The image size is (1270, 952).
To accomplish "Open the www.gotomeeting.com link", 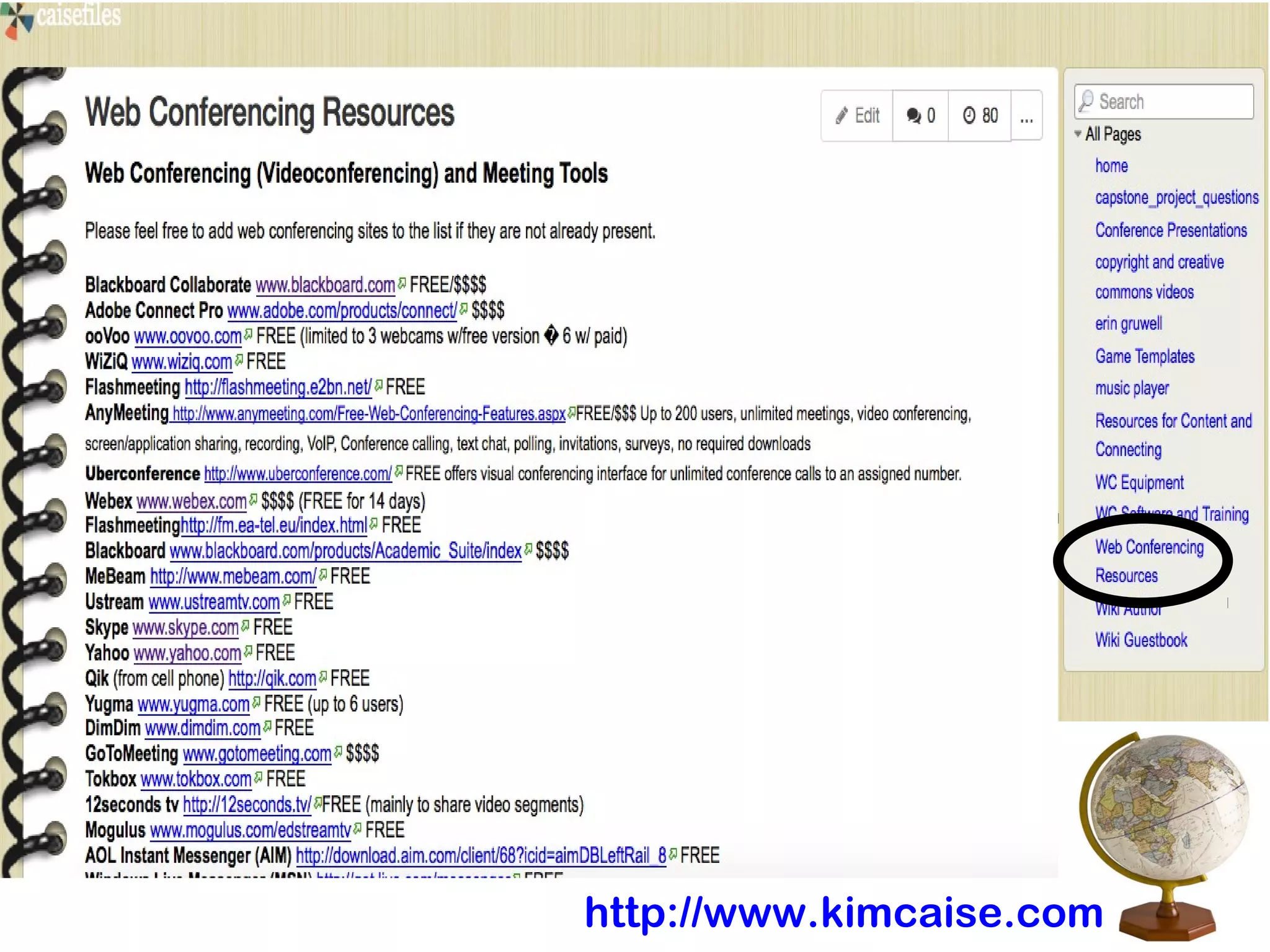I will click(257, 754).
